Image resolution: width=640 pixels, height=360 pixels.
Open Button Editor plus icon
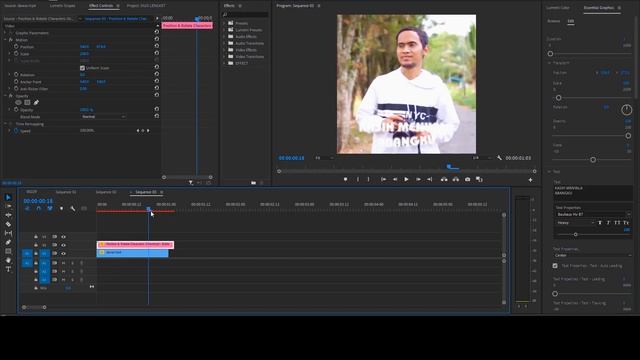pyautogui.click(x=530, y=180)
